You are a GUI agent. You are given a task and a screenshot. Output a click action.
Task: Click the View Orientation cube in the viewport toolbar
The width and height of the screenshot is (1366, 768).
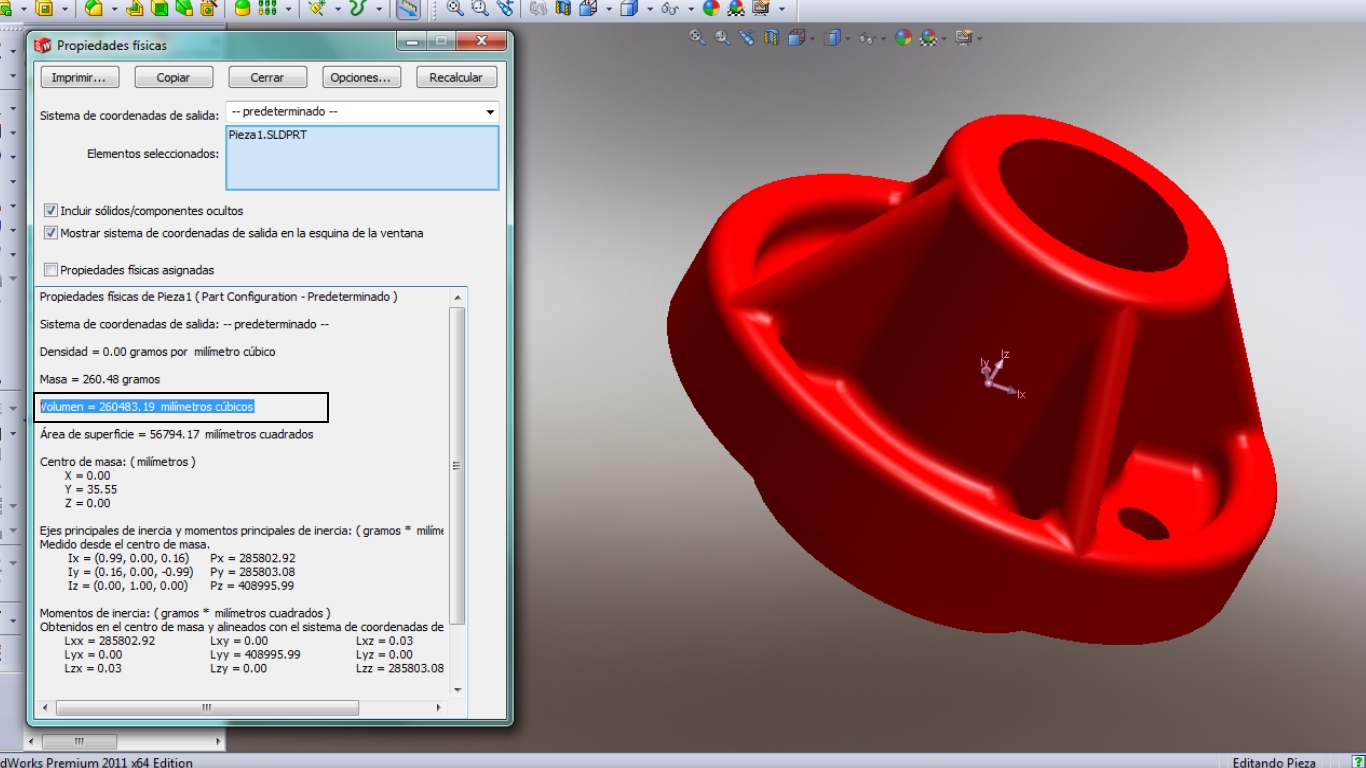(796, 37)
